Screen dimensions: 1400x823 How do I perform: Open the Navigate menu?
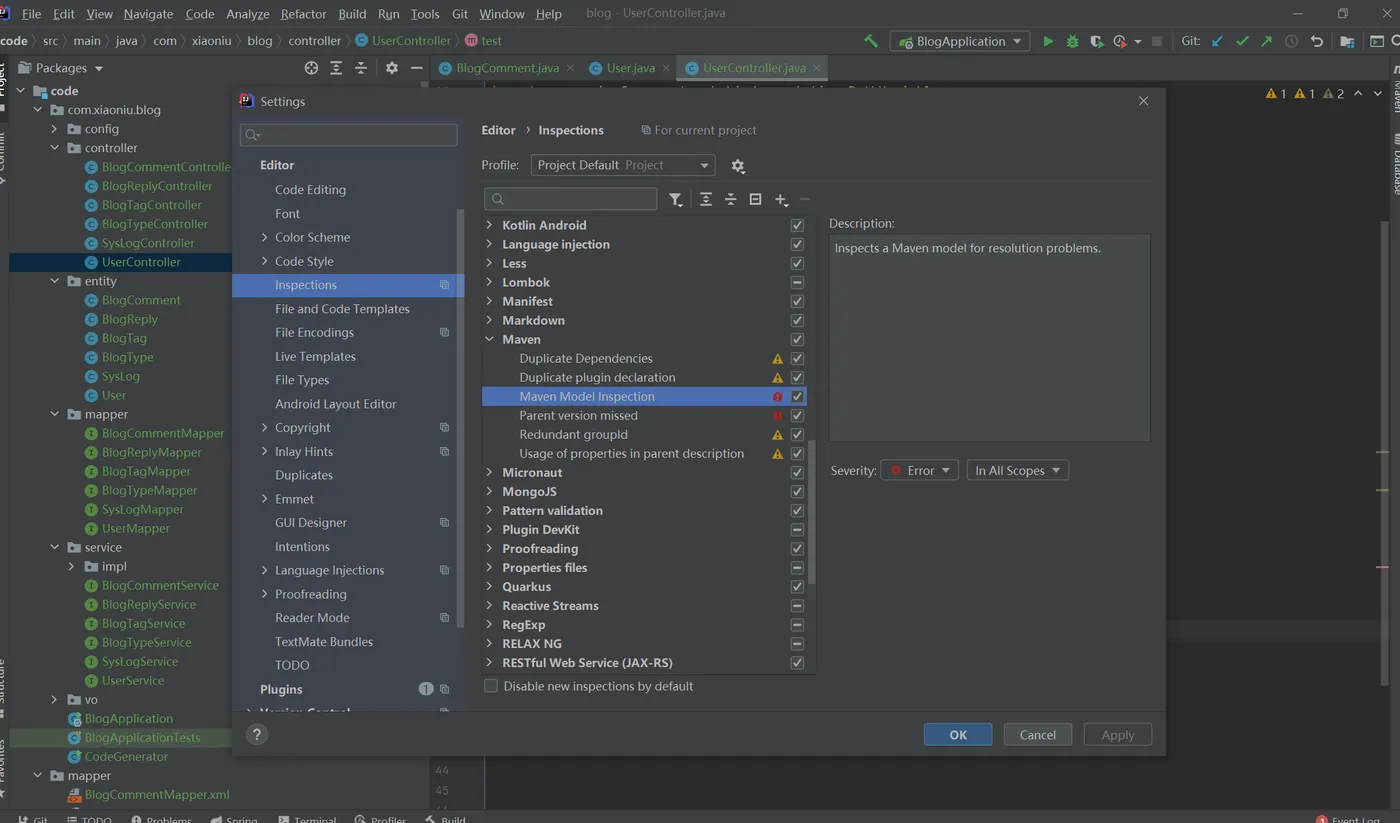[x=148, y=14]
